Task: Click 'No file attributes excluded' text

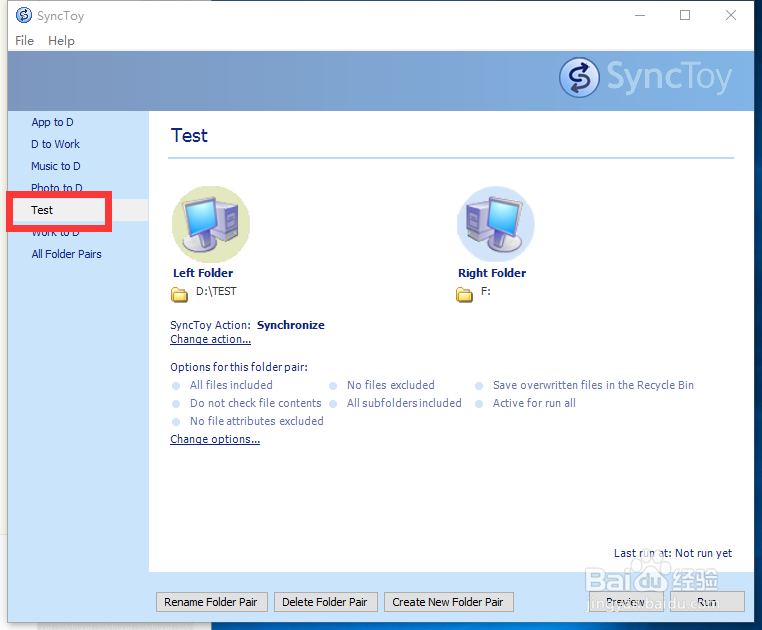Action: tap(257, 421)
